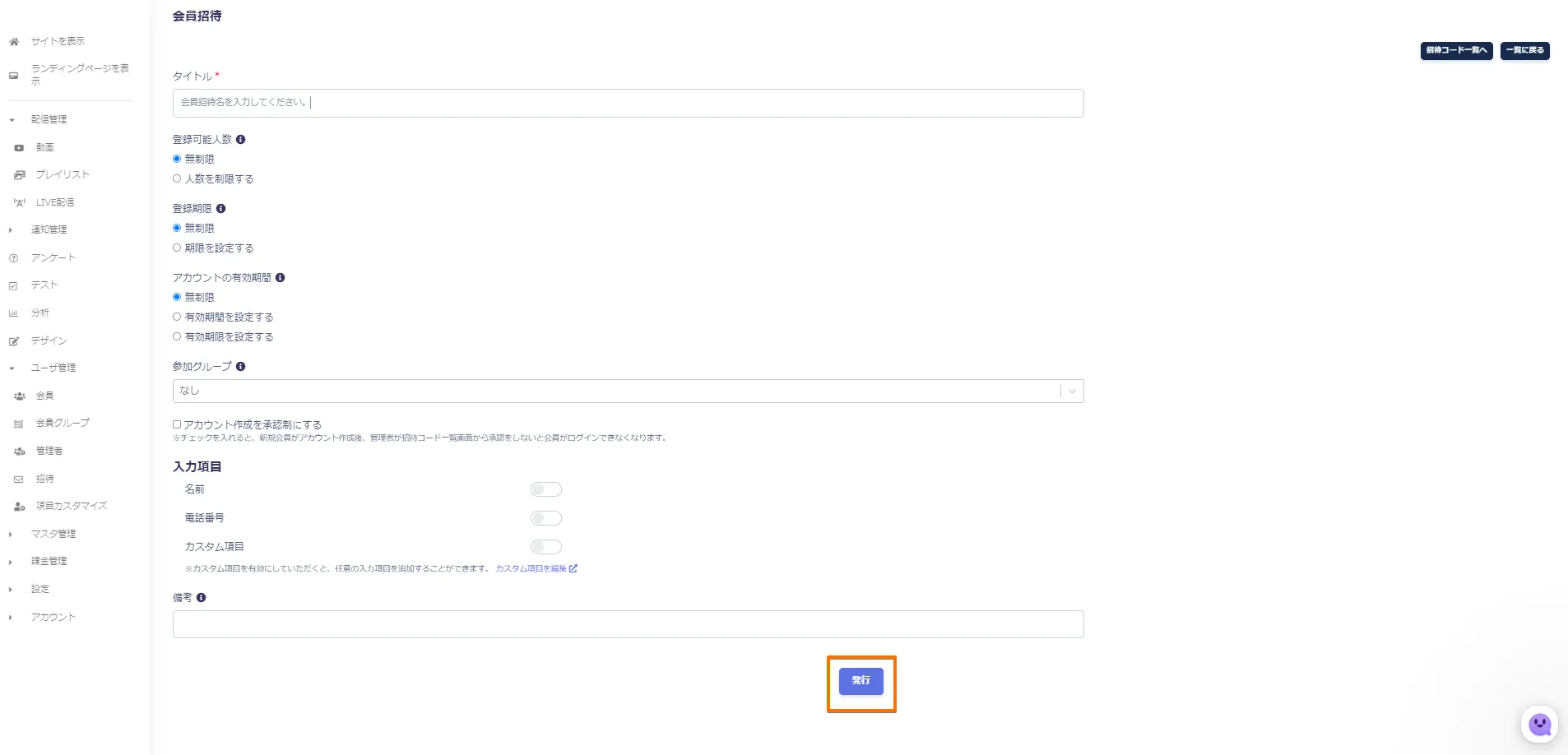Screen dimensions: 1568x755
Task: Open the chat assistant bubble icon
Action: tap(1539, 725)
